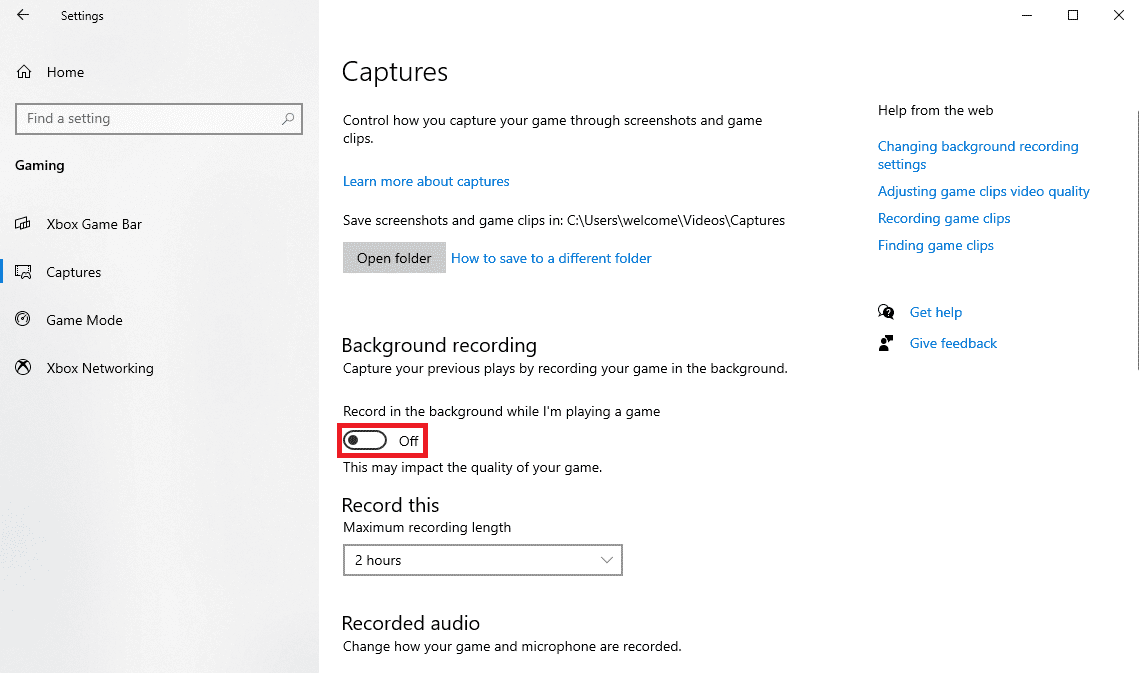Click Find a setting search box
Screen dimensions: 1139x673
[150, 118]
